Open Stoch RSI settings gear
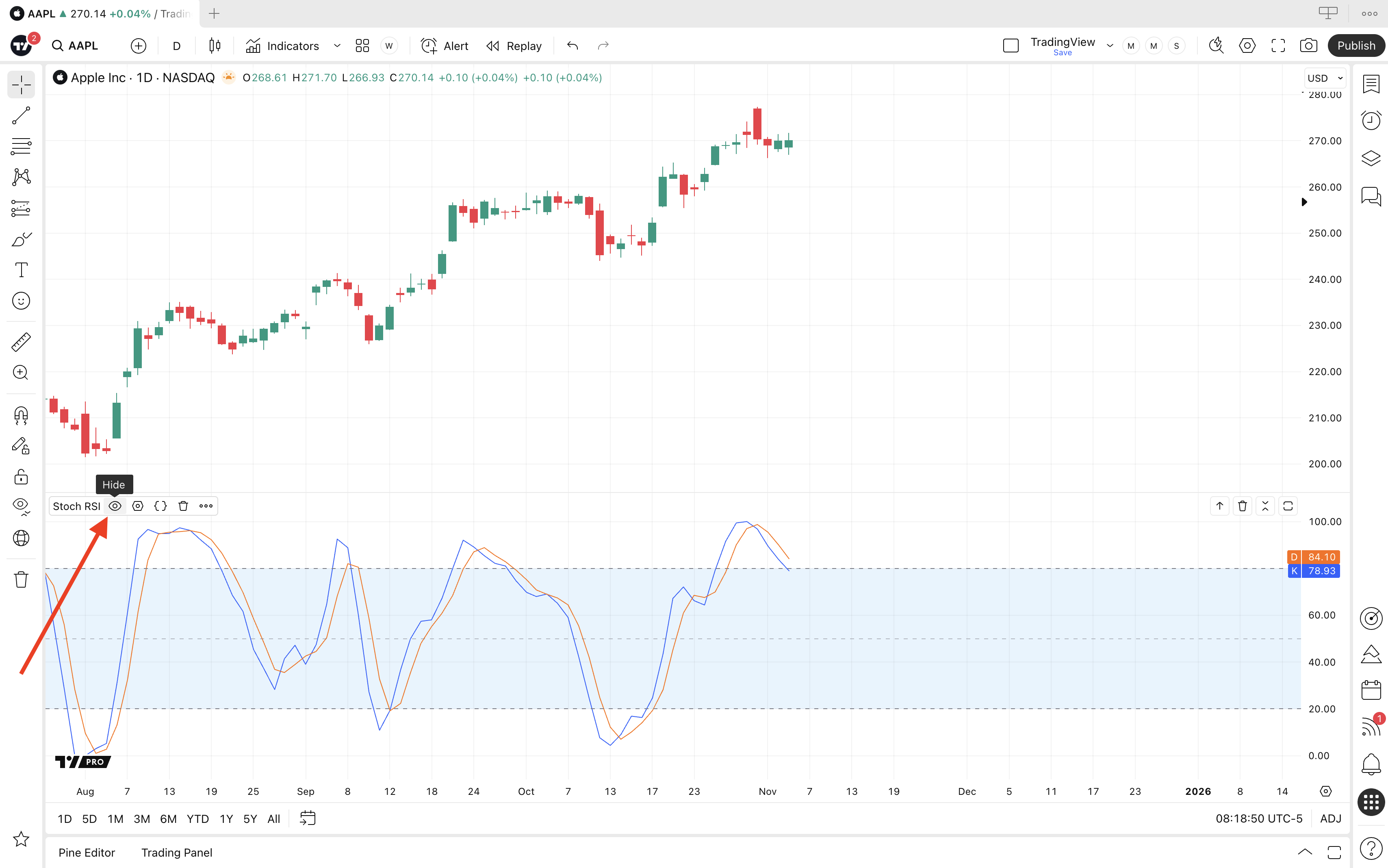This screenshot has width=1388, height=868. coord(138,506)
